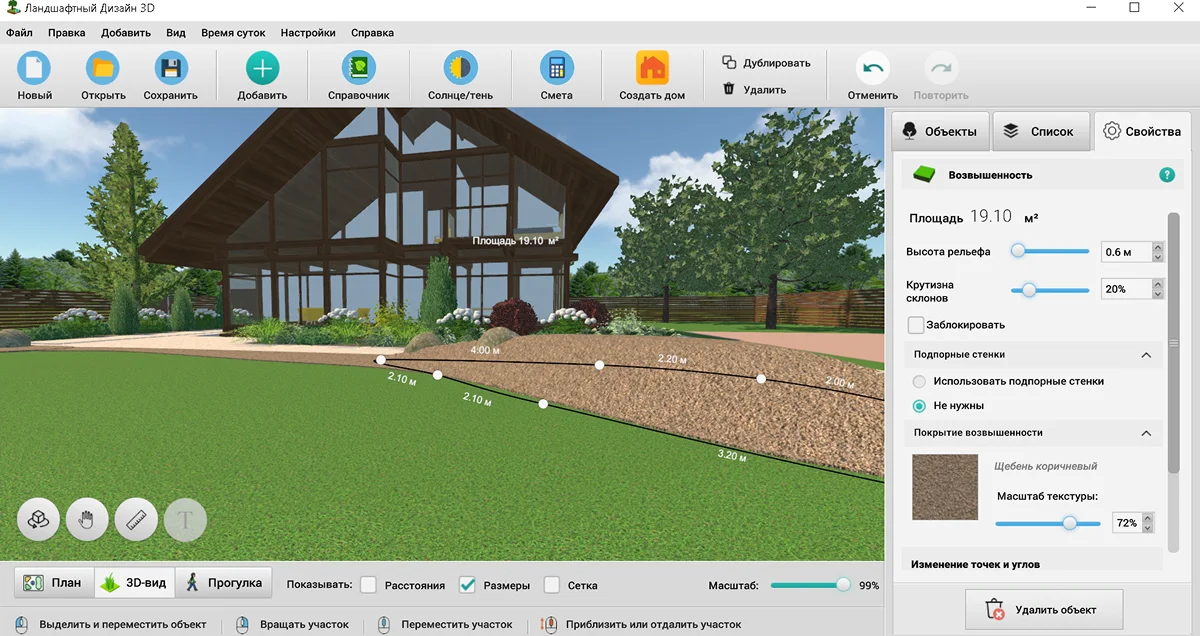Viewport: 1200px width, 636px height.
Task: Open the Солнце/тень sun-shade tool
Action: tap(460, 68)
